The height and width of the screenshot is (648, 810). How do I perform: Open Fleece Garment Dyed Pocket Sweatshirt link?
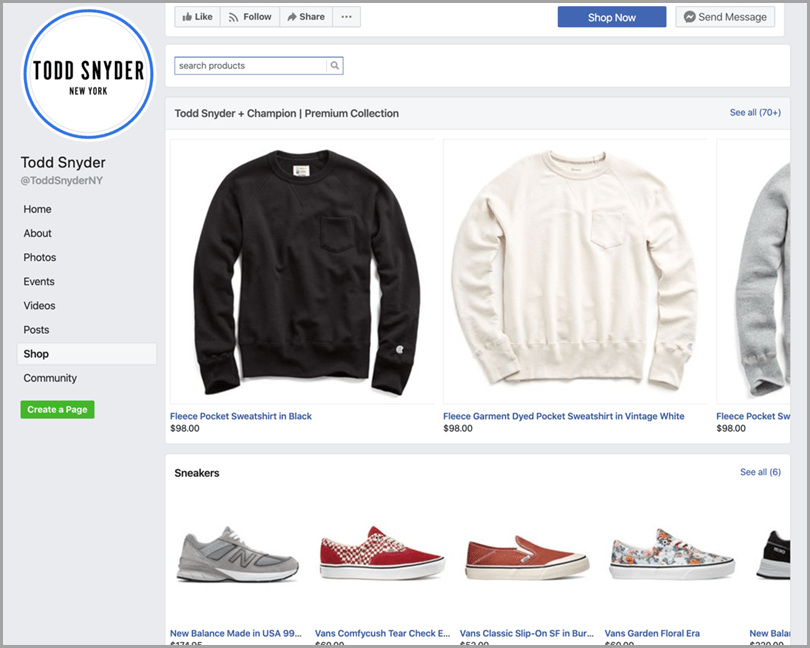[x=564, y=416]
